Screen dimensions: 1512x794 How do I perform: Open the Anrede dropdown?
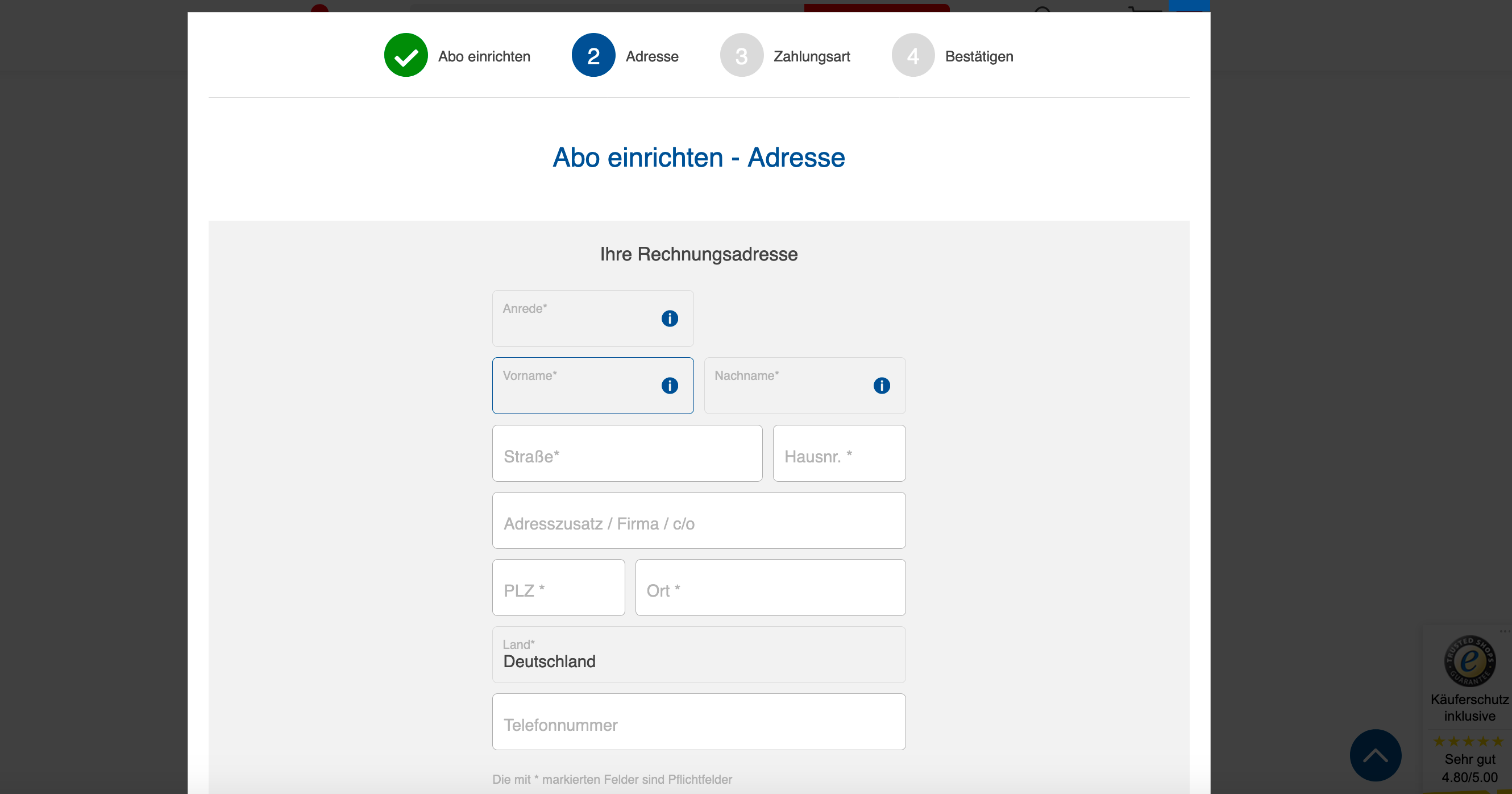[x=578, y=319]
